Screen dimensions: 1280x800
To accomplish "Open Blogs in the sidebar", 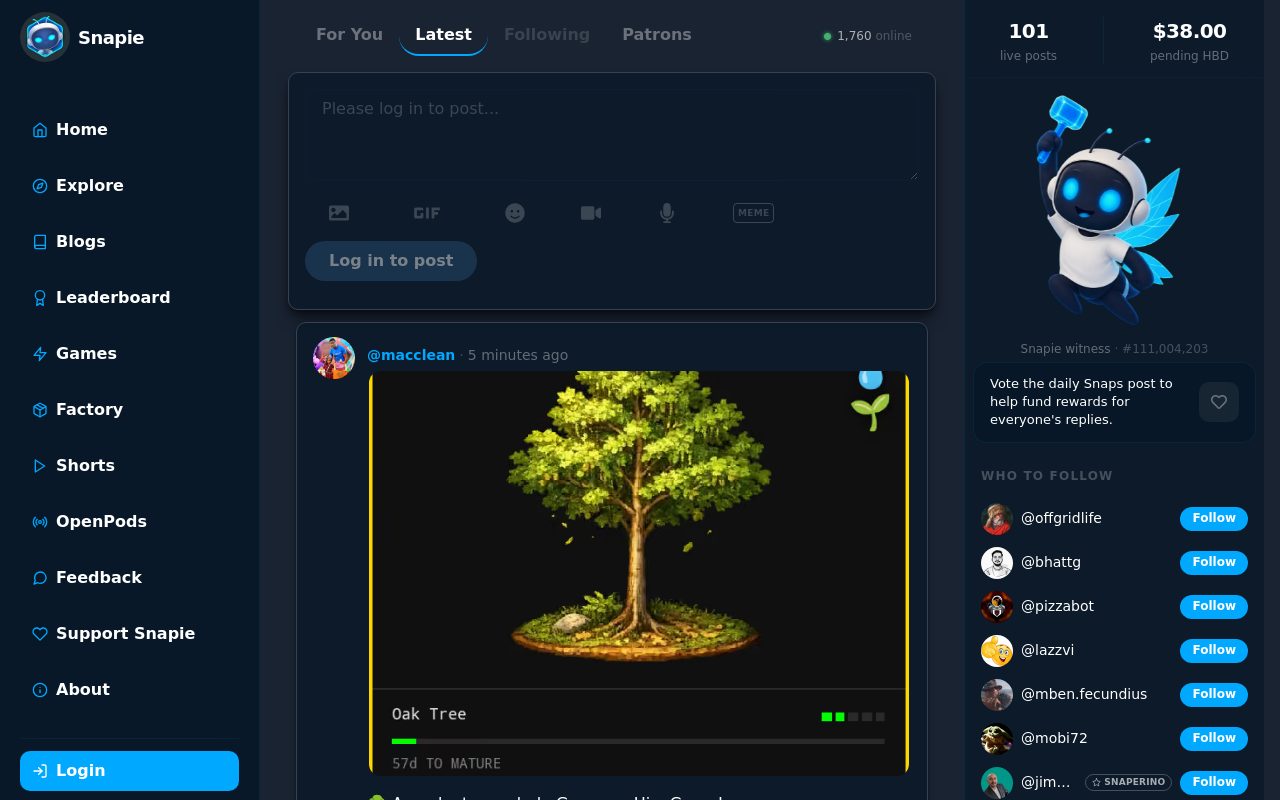I will [x=129, y=241].
